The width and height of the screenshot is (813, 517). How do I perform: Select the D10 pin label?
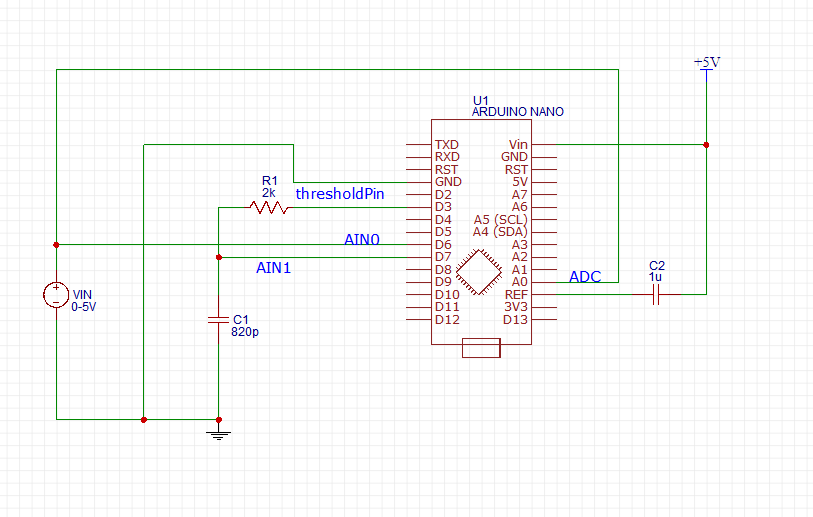pos(447,295)
